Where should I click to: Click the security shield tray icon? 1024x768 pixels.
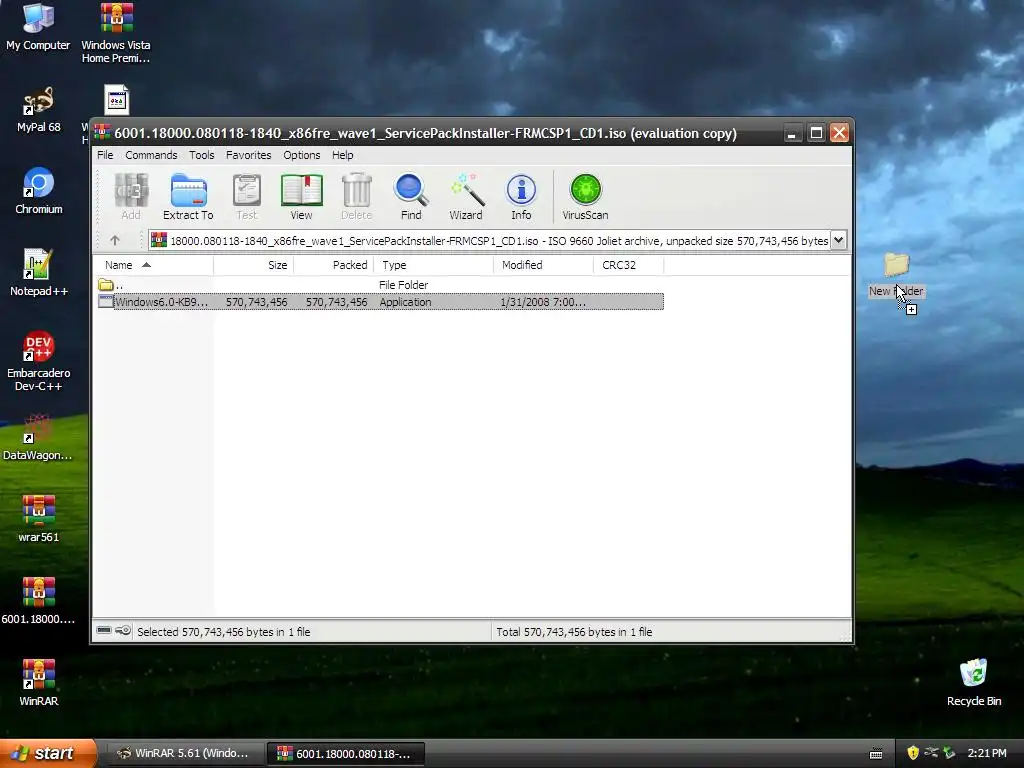pyautogui.click(x=913, y=753)
